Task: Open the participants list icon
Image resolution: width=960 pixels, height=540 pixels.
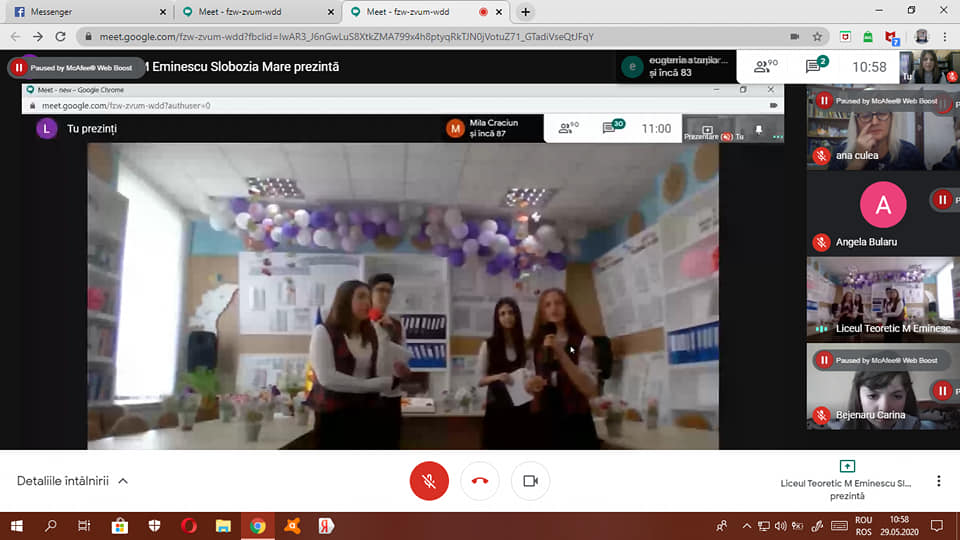Action: 765,66
